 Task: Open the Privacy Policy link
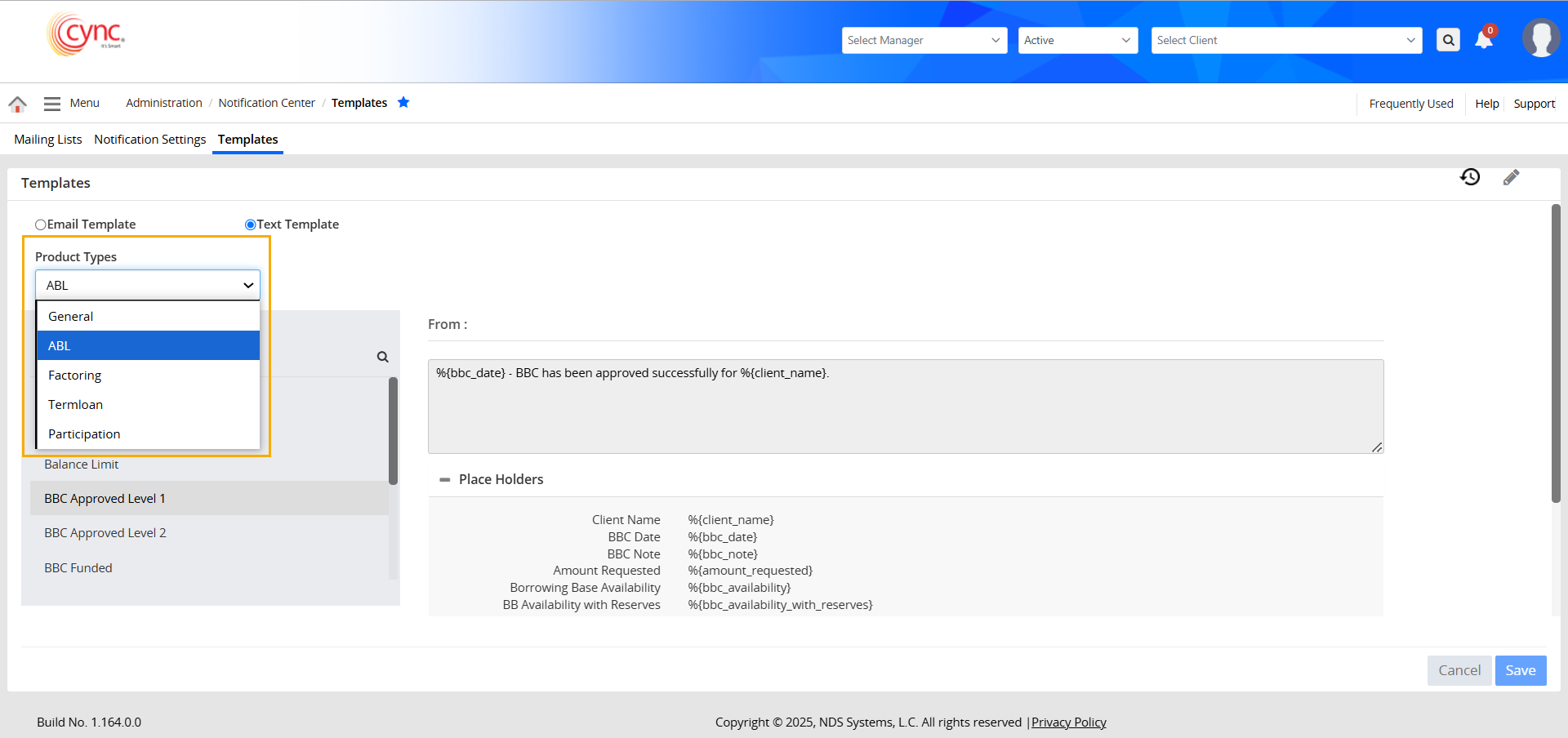coord(1068,722)
